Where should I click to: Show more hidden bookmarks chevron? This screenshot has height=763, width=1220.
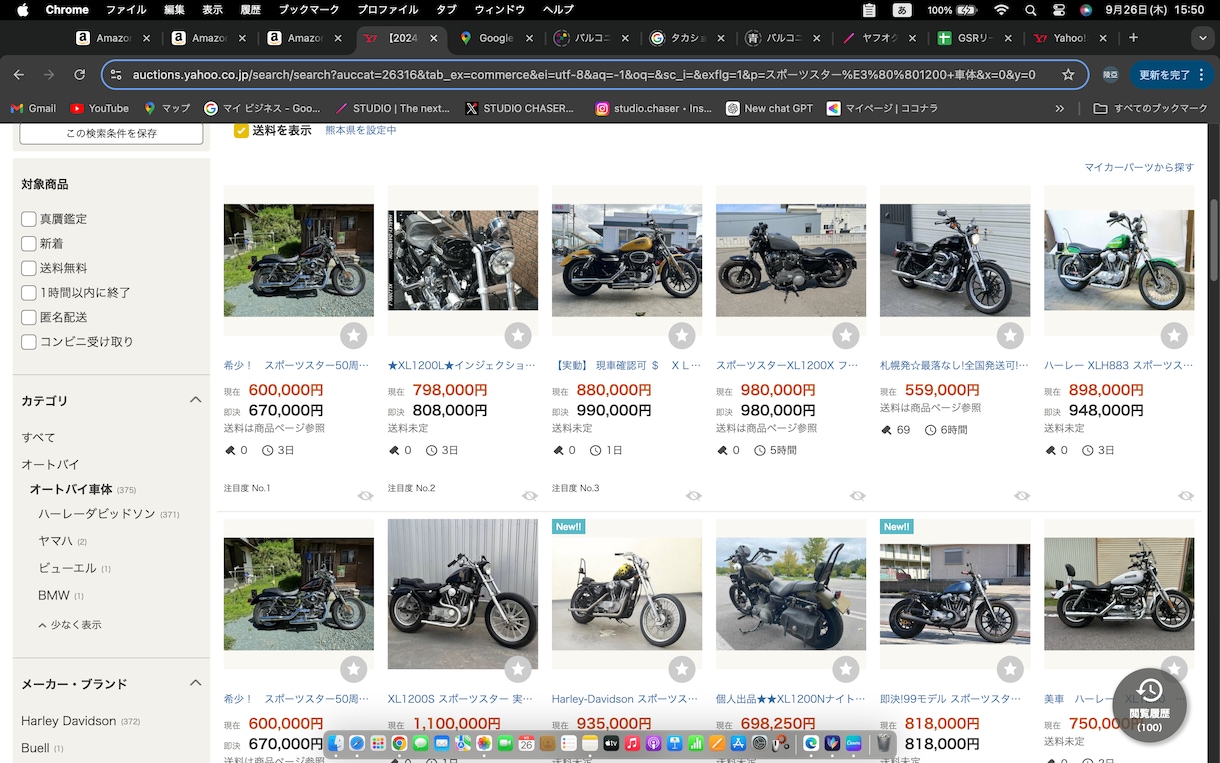click(1060, 108)
